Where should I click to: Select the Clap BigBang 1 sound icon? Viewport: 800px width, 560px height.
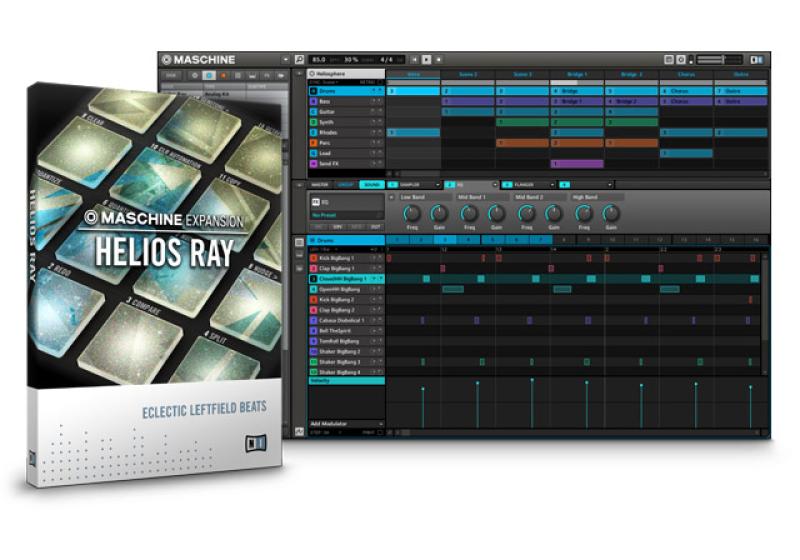(x=314, y=269)
